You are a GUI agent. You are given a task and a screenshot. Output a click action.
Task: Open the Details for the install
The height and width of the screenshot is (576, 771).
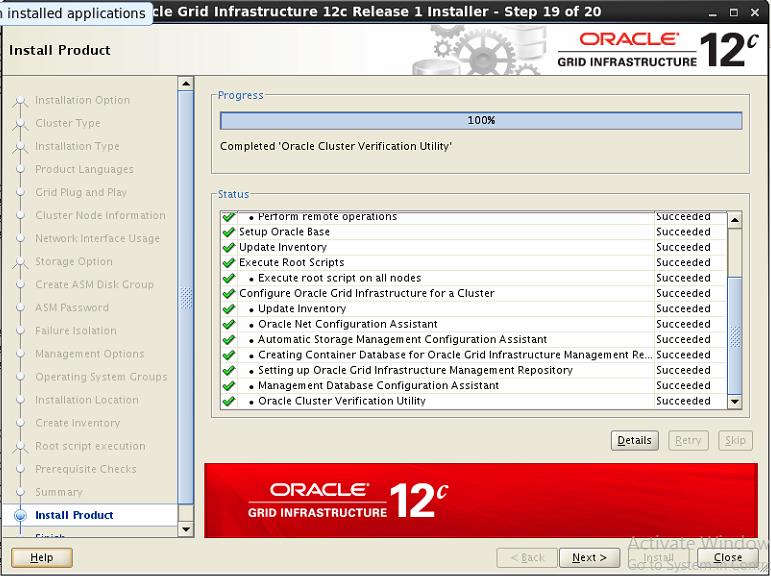634,440
